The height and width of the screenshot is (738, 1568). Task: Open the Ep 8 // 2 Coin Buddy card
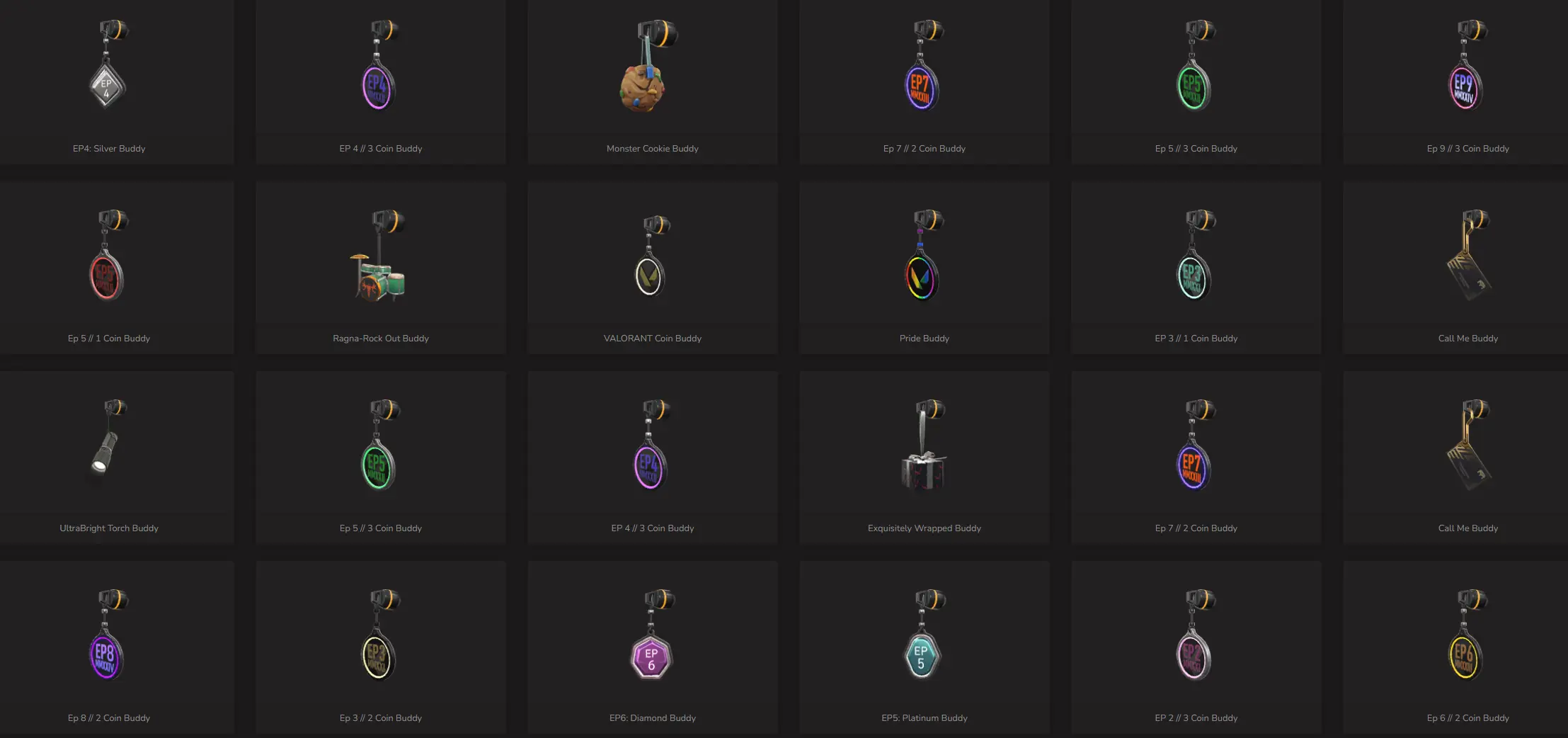109,647
